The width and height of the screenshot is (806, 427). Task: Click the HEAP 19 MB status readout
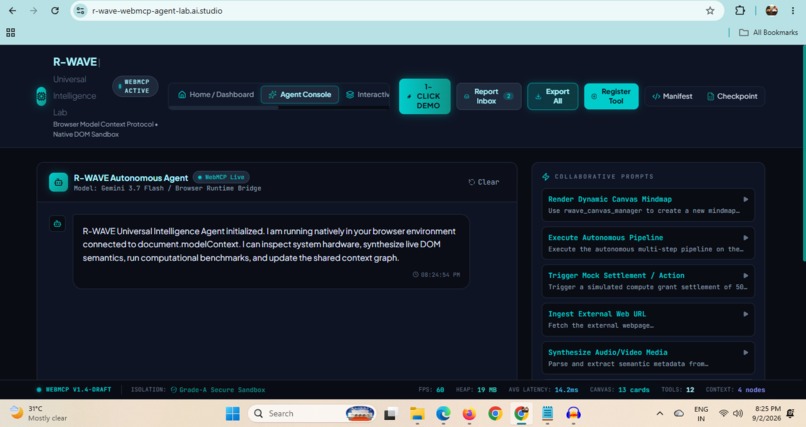click(x=476, y=390)
